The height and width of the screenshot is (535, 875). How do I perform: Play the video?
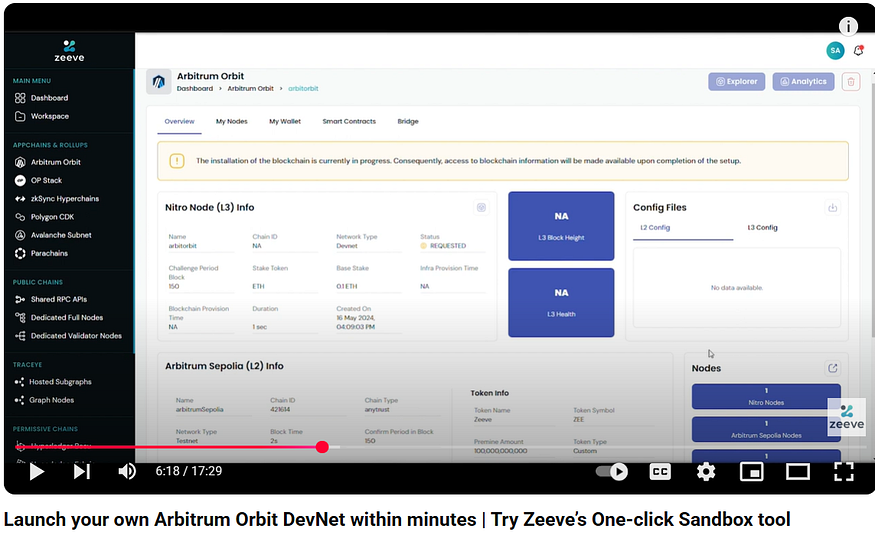pyautogui.click(x=37, y=472)
